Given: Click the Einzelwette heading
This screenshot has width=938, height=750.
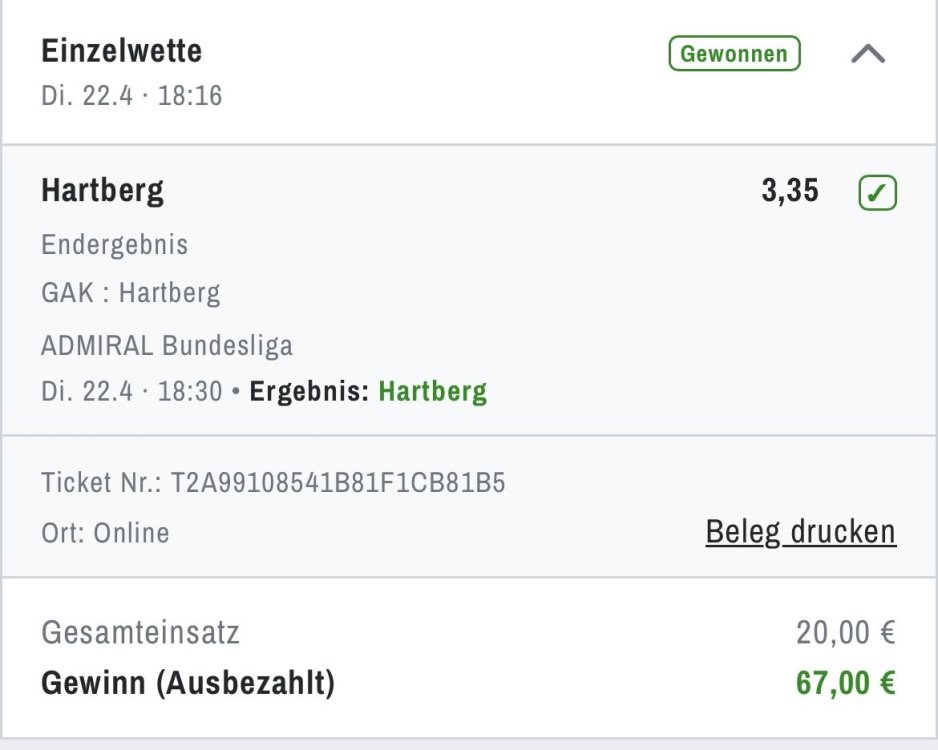Looking at the screenshot, I should point(121,50).
